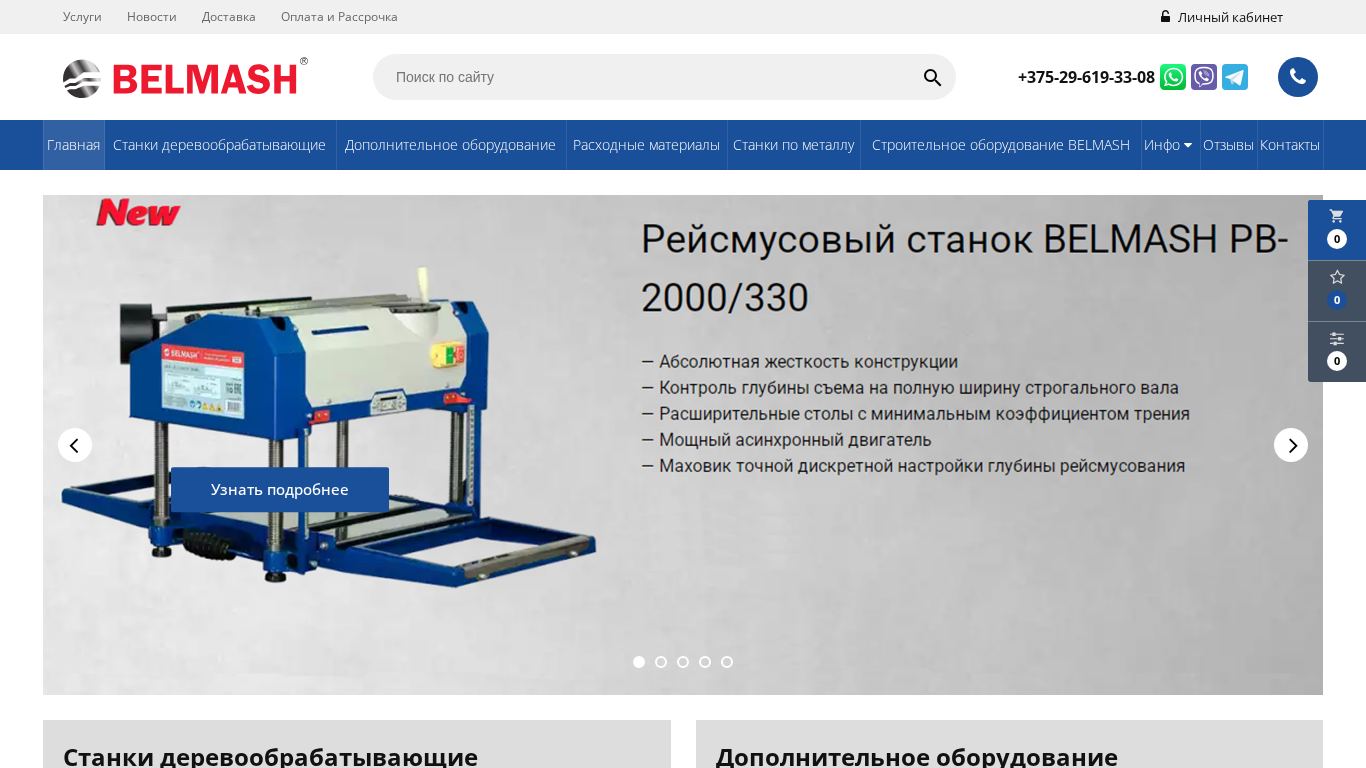Image resolution: width=1366 pixels, height=768 pixels.
Task: Click the Оплата и Рассрочка link
Action: tap(339, 17)
